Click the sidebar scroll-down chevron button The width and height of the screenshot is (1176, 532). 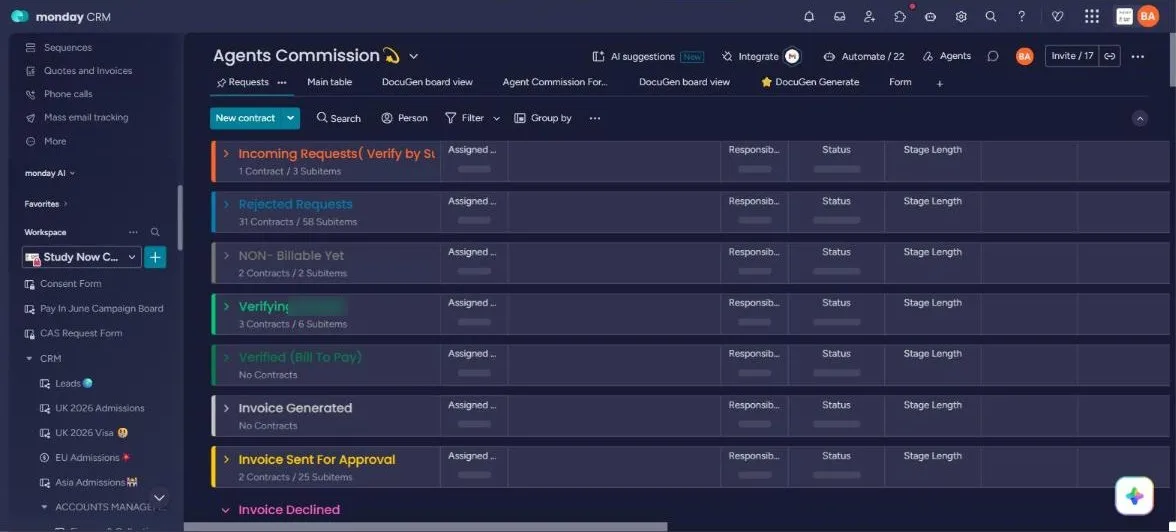click(x=159, y=497)
